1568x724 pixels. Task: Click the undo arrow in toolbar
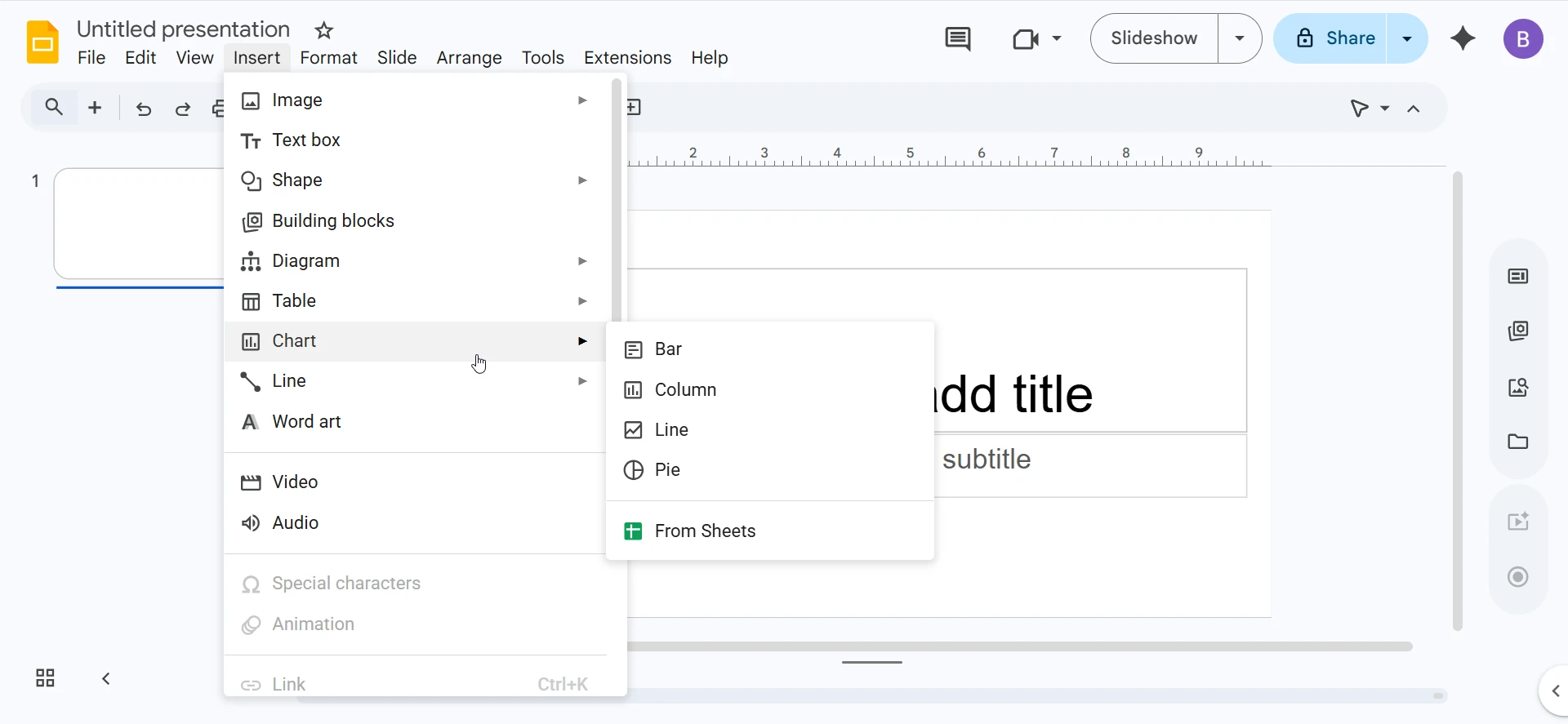tap(144, 109)
